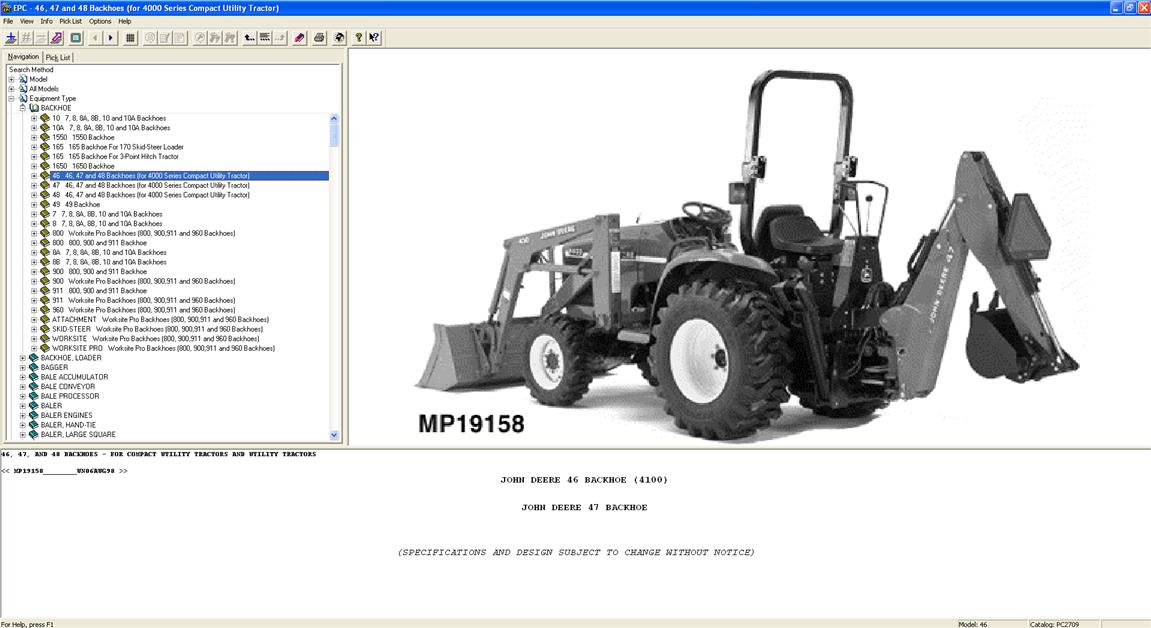This screenshot has width=1151, height=628.
Task: Expand the BALE PROCESSOR category
Action: pos(23,396)
